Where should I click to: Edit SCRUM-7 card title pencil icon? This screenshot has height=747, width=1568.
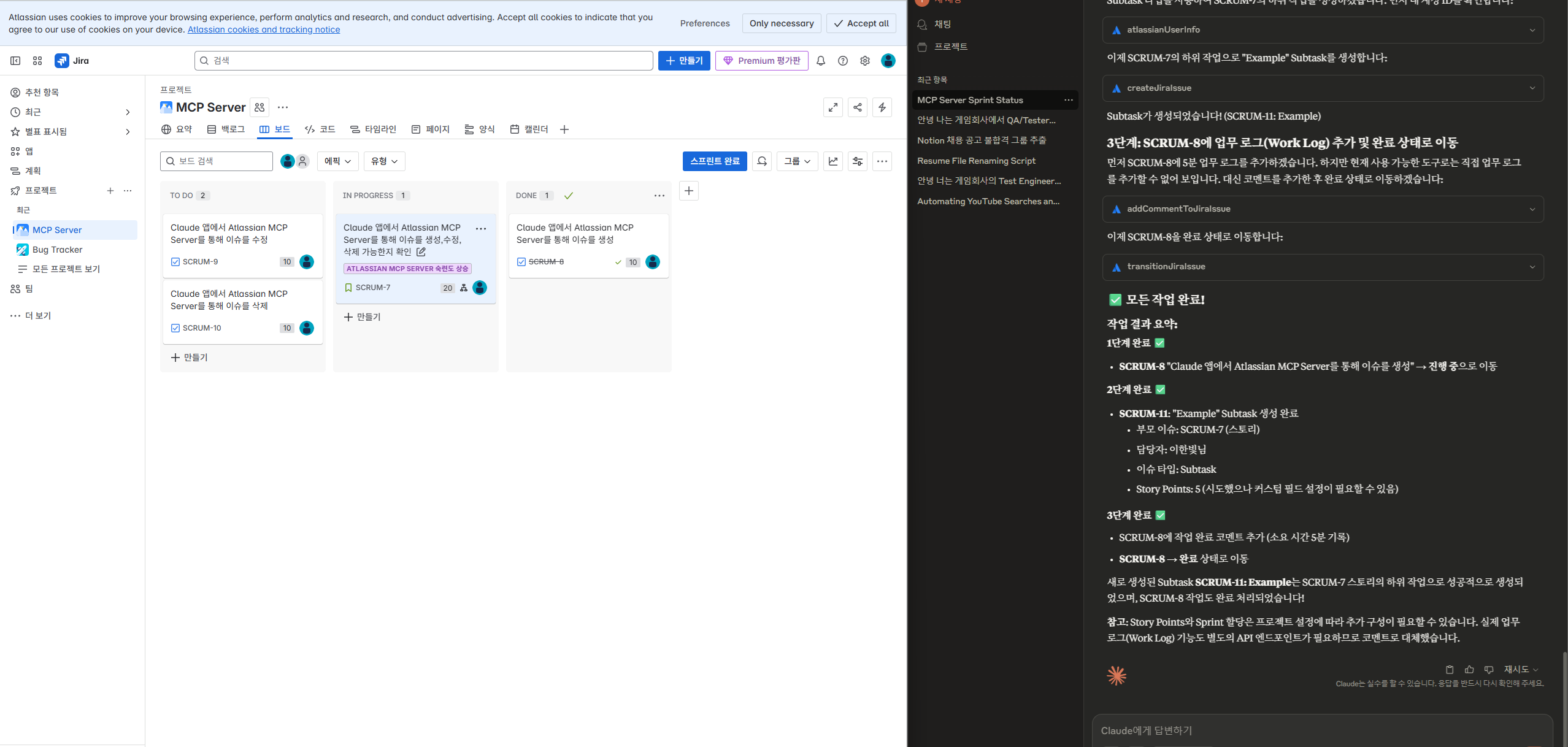point(421,252)
